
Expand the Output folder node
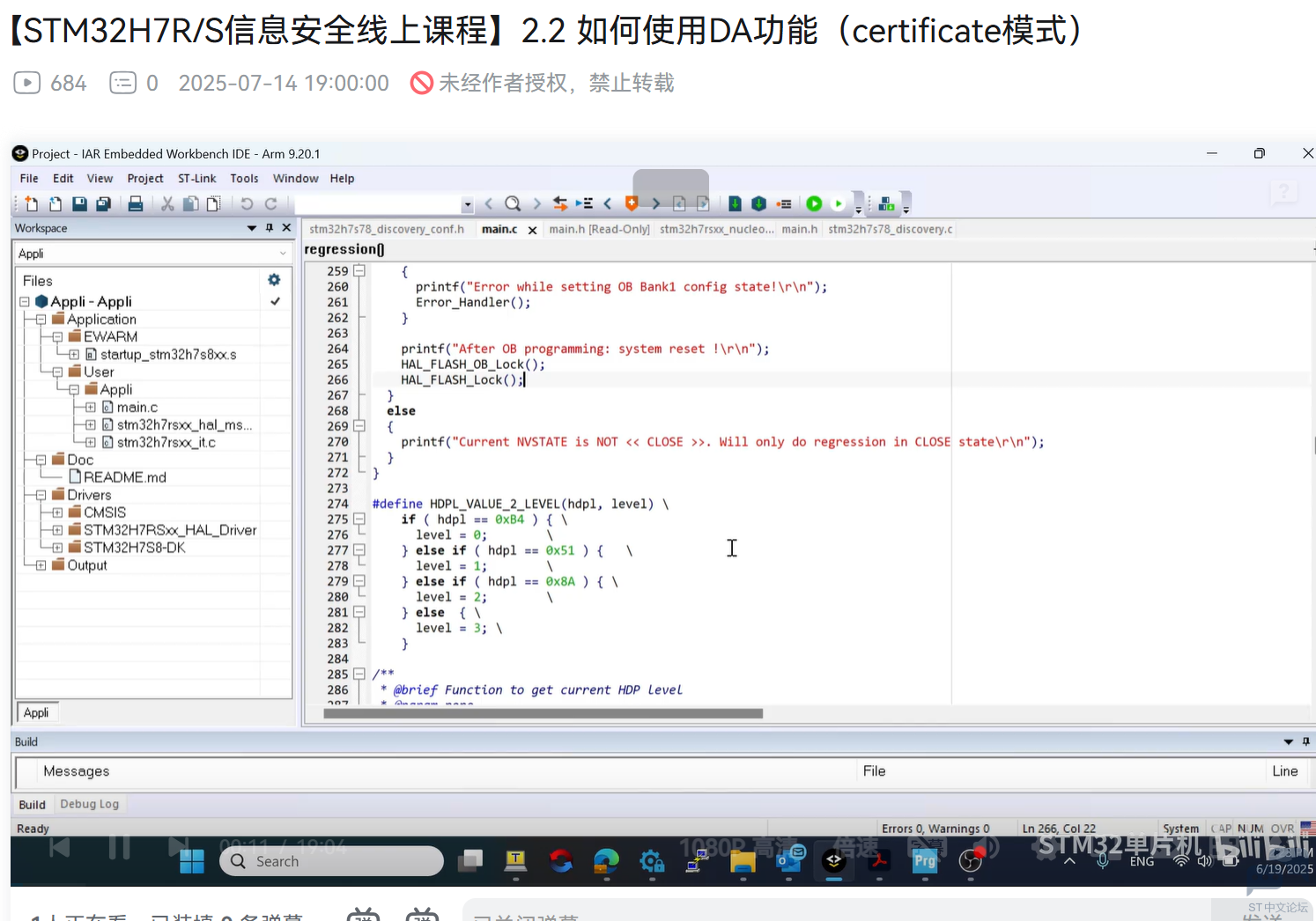(x=41, y=565)
